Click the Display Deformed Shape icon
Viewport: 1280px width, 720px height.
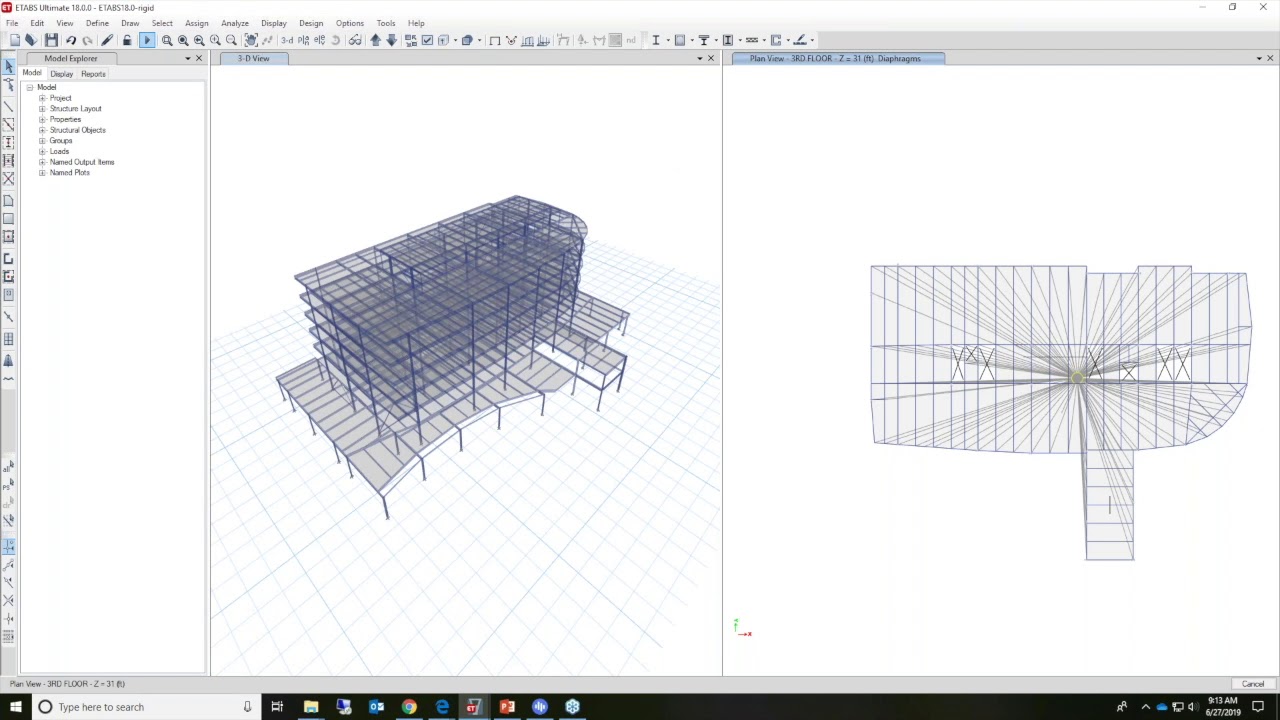[x=511, y=40]
